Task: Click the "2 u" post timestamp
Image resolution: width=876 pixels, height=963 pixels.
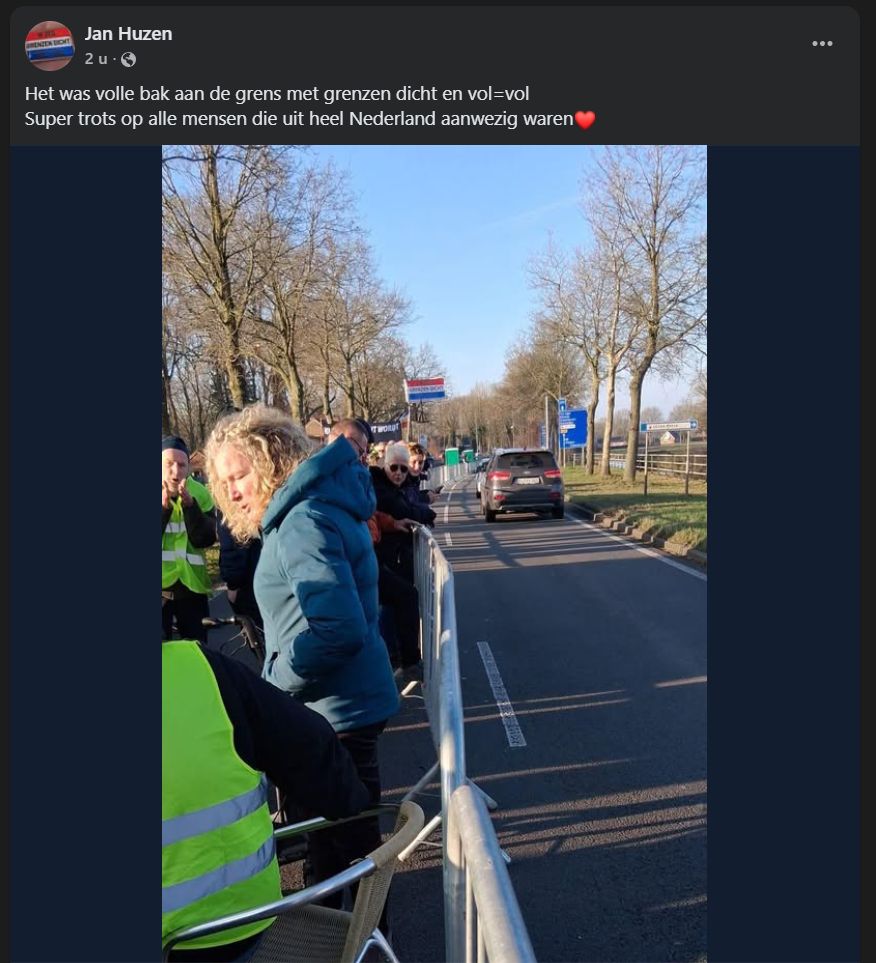Action: pos(96,59)
